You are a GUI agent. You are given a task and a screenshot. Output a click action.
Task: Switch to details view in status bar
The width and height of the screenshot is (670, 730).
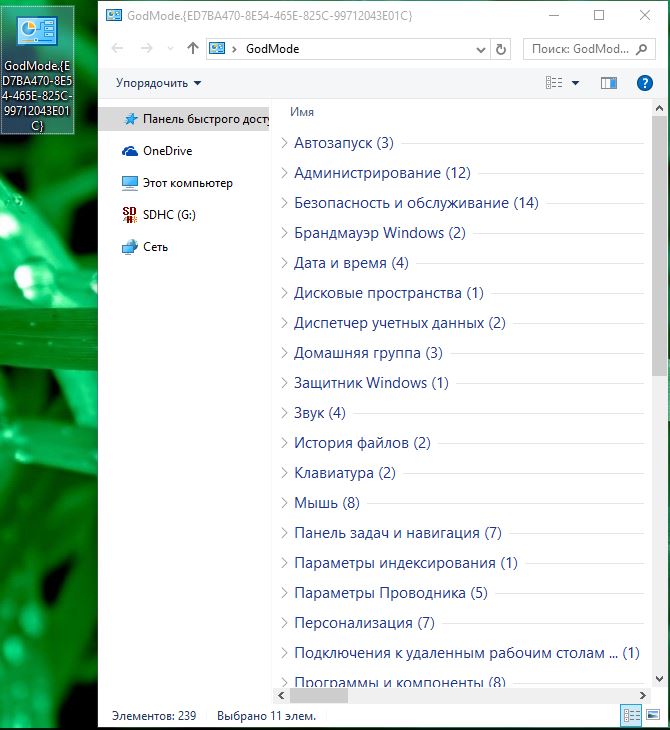point(632,715)
